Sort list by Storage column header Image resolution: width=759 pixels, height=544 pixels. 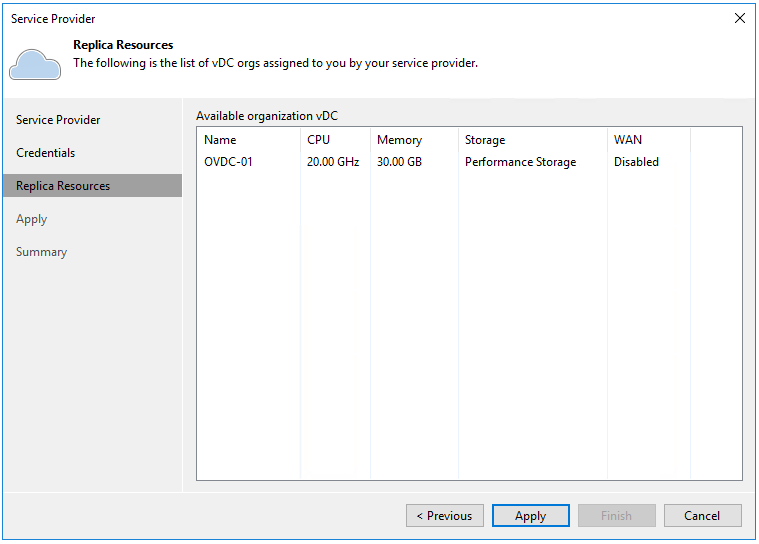coord(485,140)
